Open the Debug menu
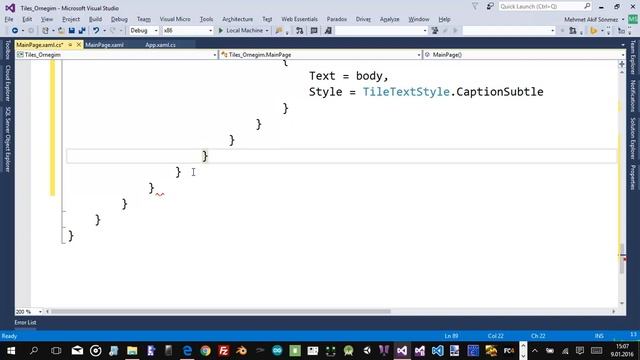Viewport: 640px width, 360px height. pos(119,19)
